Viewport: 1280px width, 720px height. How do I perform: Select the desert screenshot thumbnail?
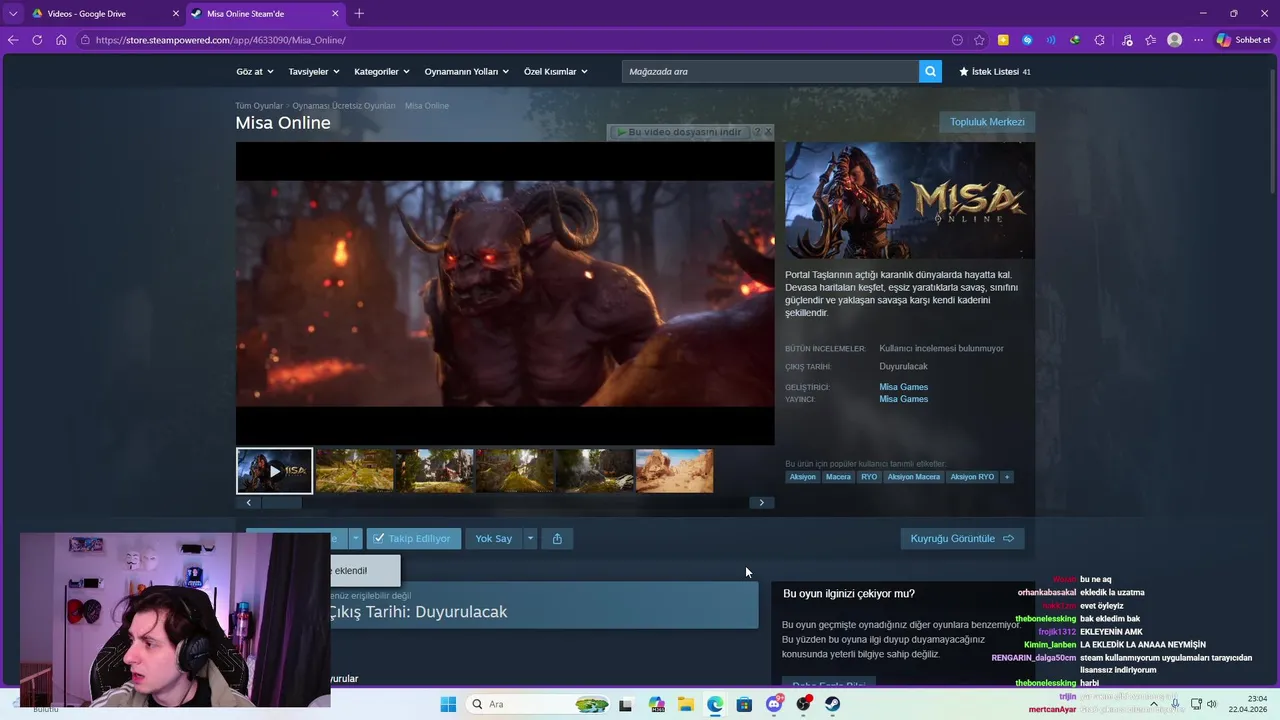pos(675,470)
